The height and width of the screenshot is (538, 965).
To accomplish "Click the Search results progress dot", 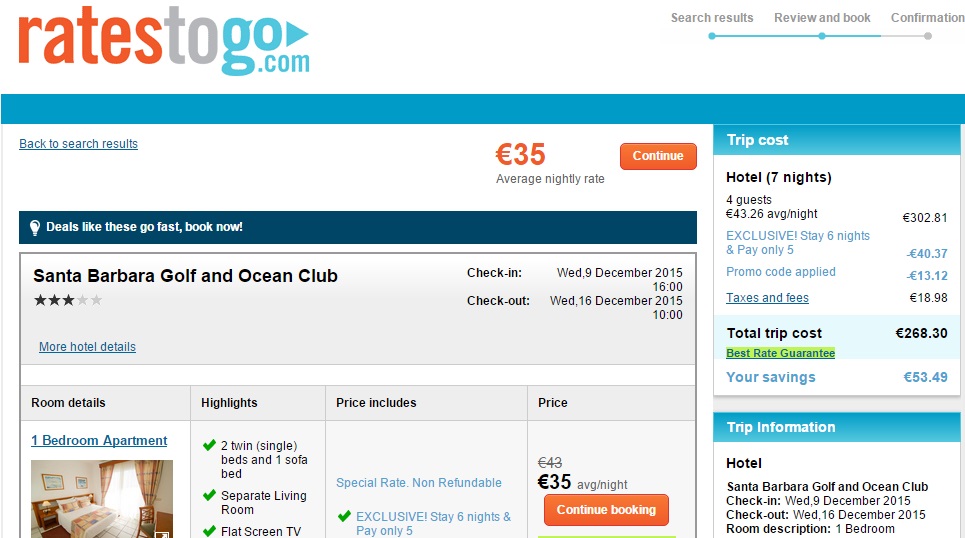I will tap(712, 36).
